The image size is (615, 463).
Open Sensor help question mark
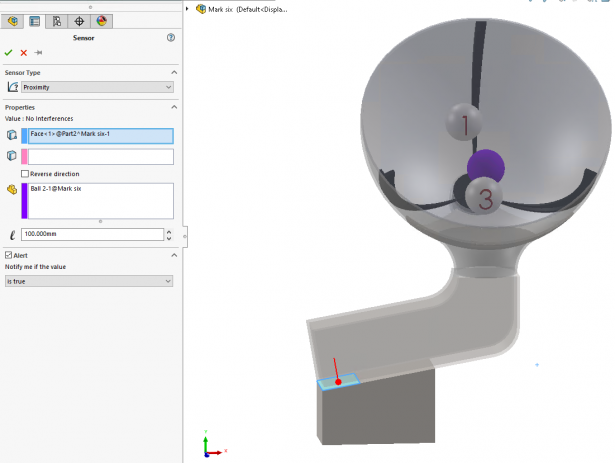171,38
